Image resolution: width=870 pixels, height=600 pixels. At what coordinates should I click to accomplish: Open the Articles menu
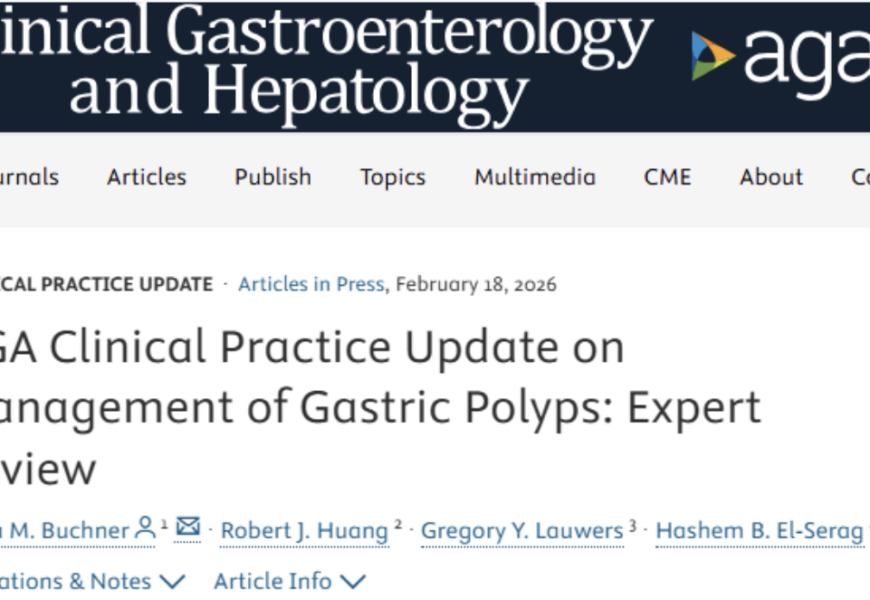click(147, 177)
